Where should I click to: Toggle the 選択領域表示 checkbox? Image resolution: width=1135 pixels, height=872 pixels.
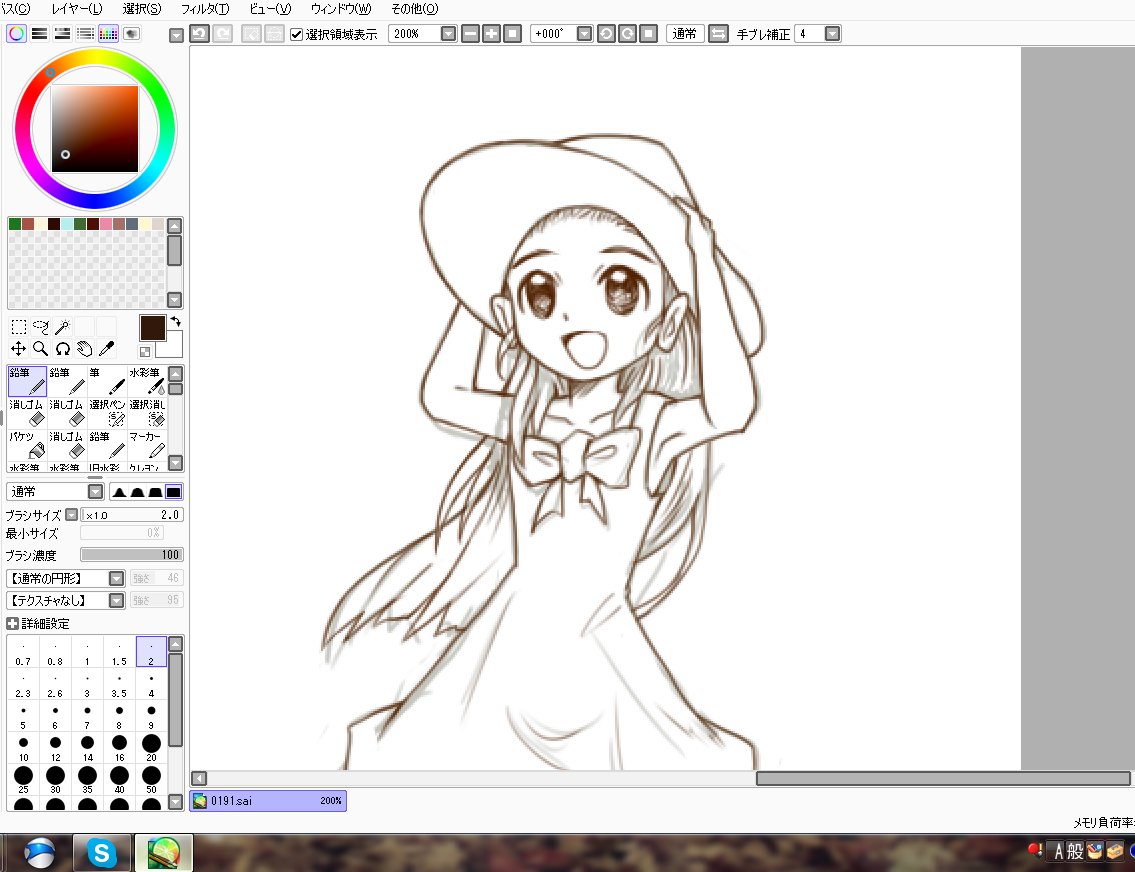(x=296, y=34)
